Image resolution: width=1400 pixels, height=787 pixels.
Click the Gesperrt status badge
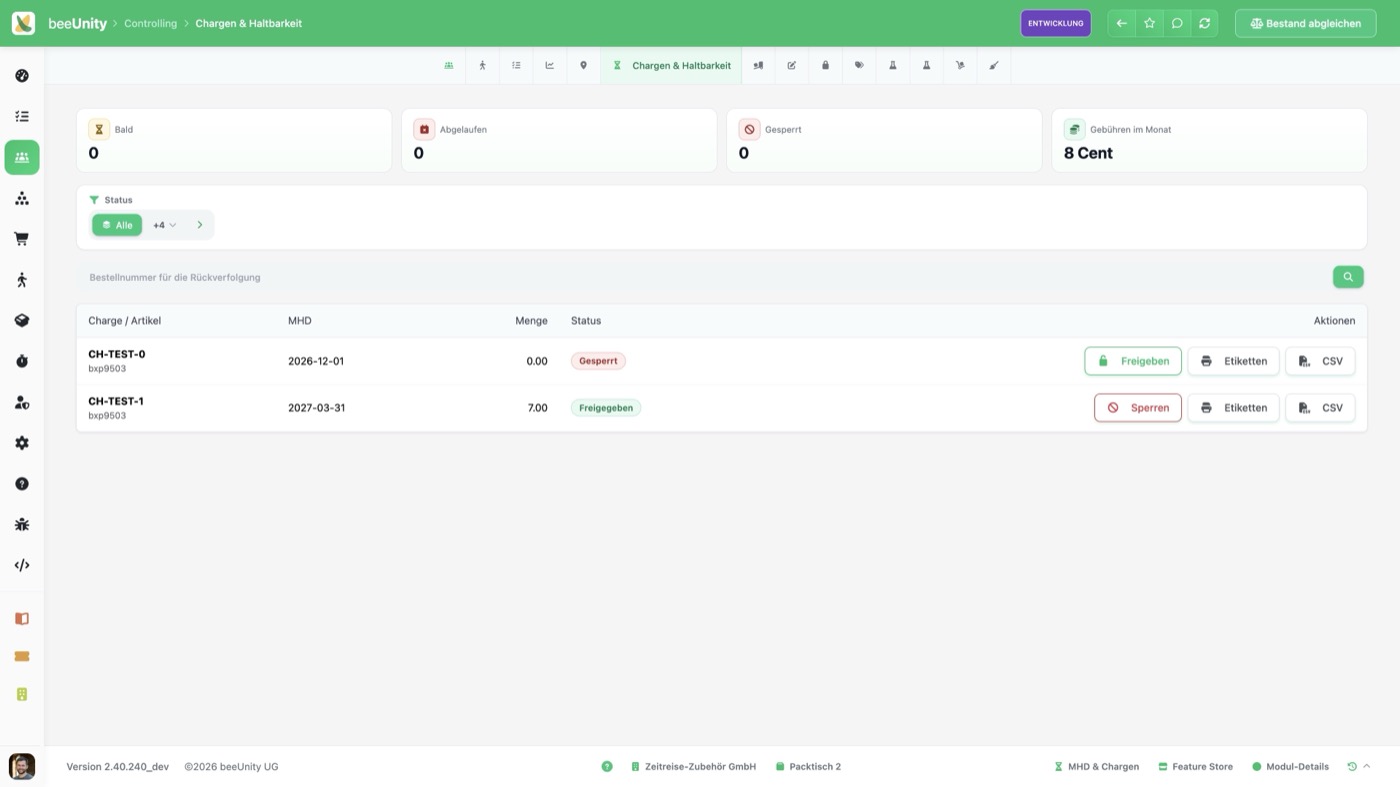coord(598,361)
